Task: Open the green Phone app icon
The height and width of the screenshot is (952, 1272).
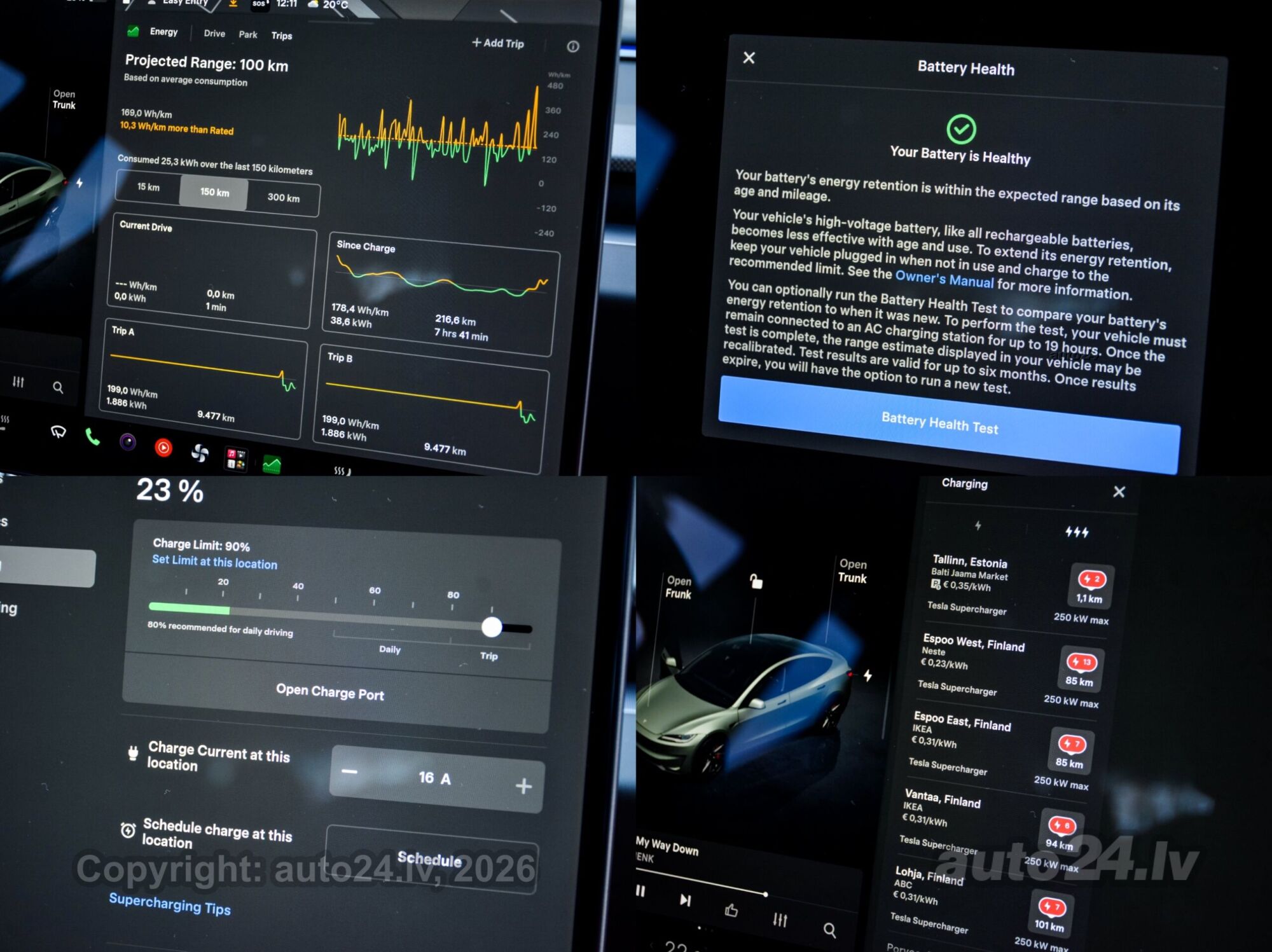Action: click(x=93, y=437)
